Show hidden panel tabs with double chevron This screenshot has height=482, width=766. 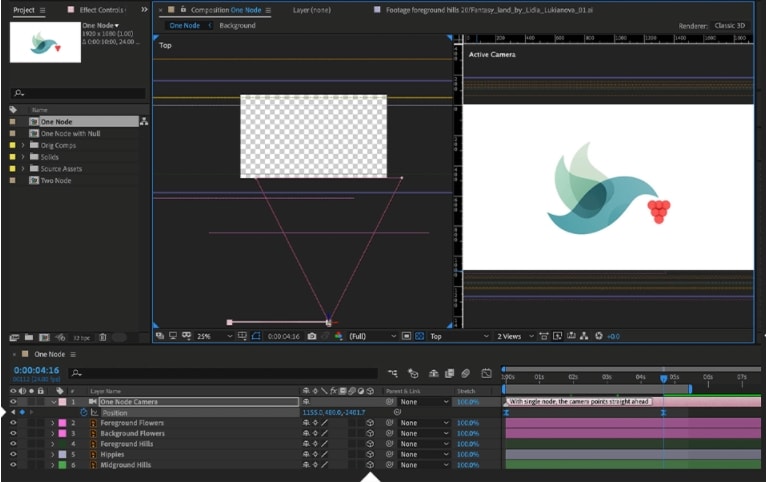(x=144, y=10)
